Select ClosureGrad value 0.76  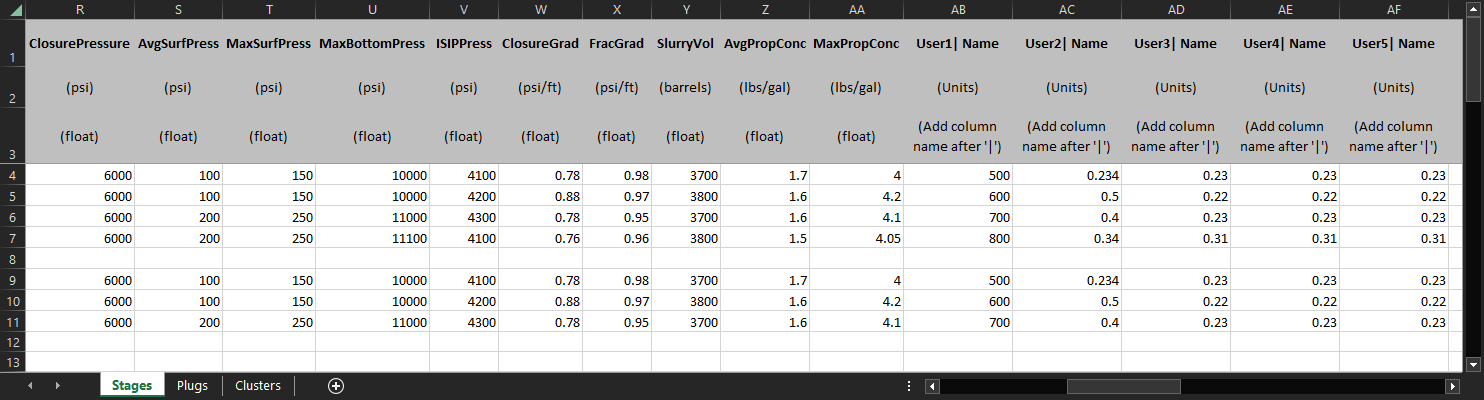pyautogui.click(x=541, y=238)
